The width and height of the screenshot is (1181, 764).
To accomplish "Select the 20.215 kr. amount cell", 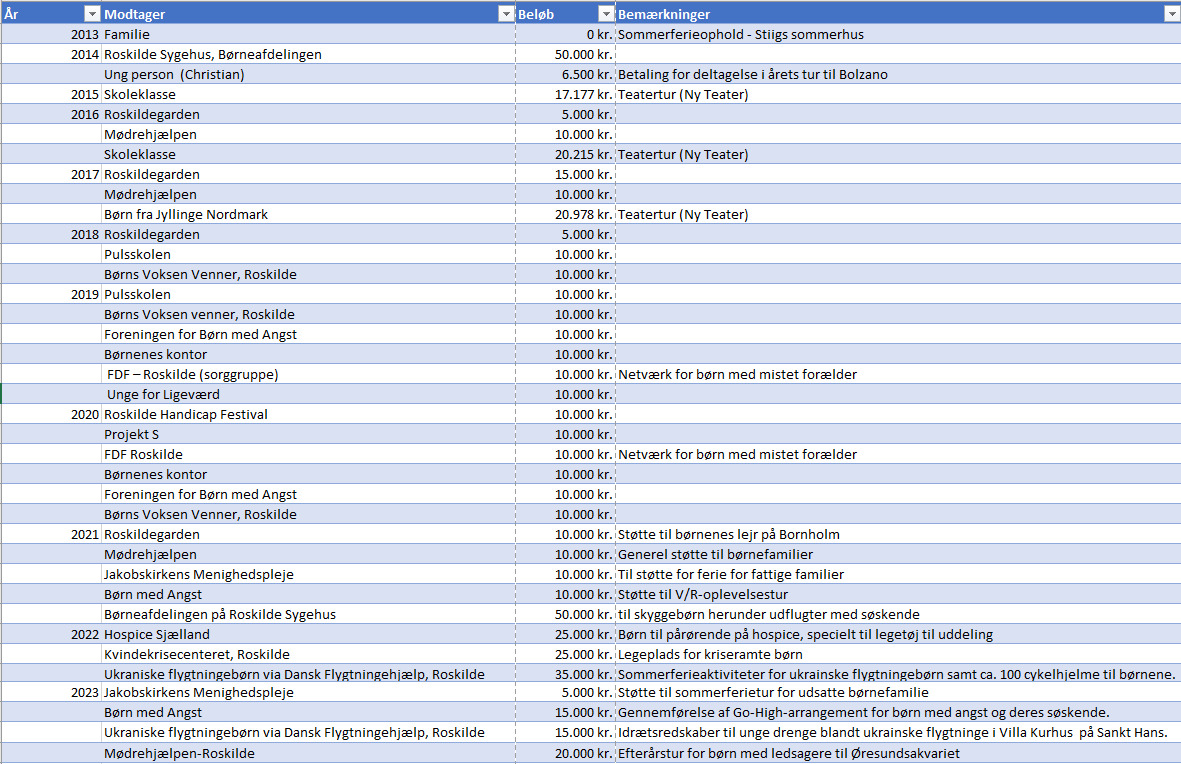I will [565, 154].
